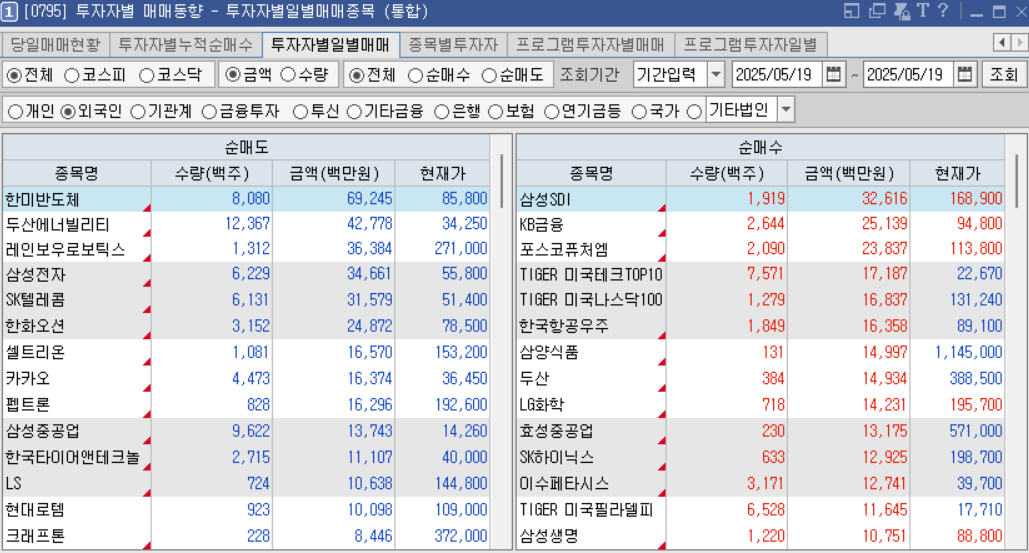Click the end date input field

coord(908,74)
